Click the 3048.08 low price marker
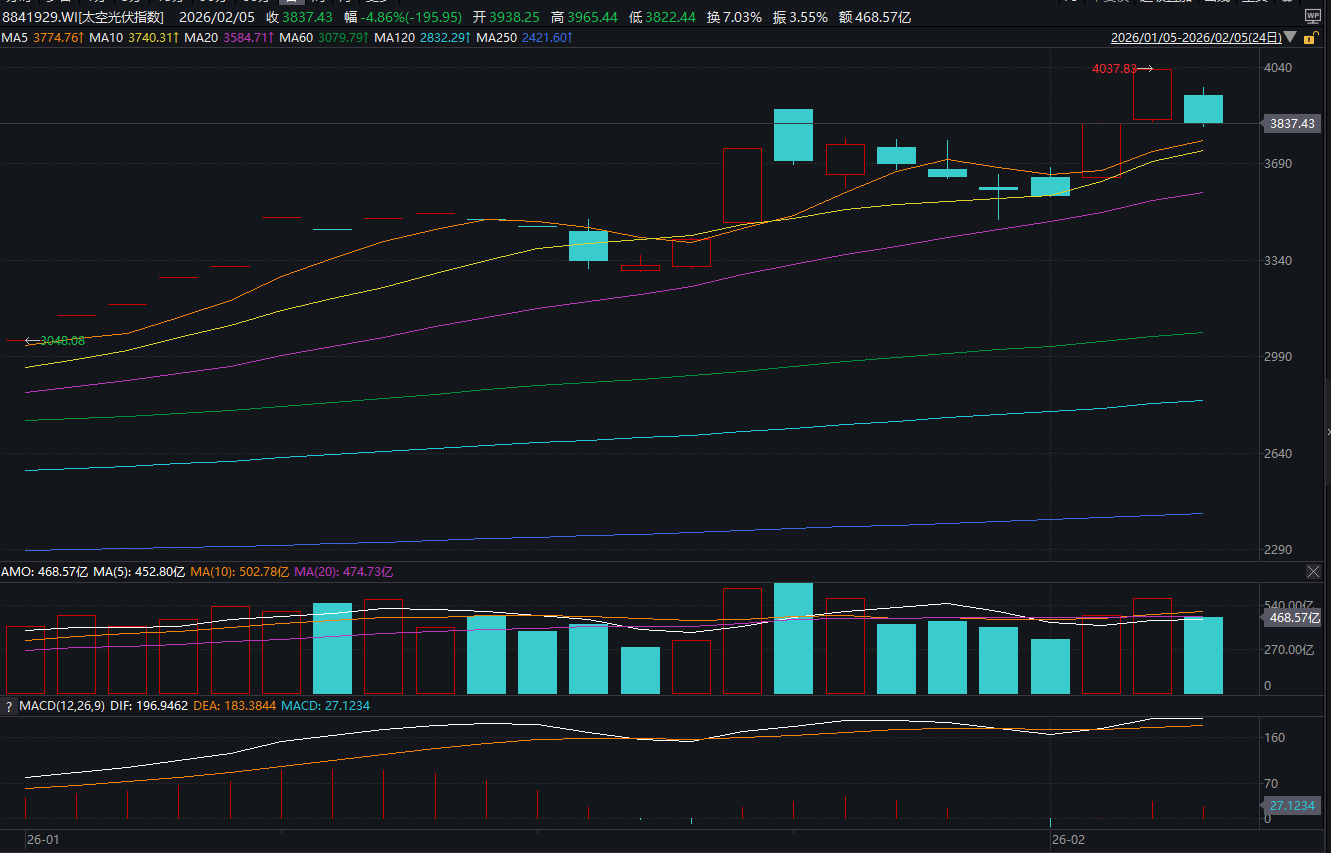Image resolution: width=1331 pixels, height=853 pixels. pyautogui.click(x=61, y=341)
